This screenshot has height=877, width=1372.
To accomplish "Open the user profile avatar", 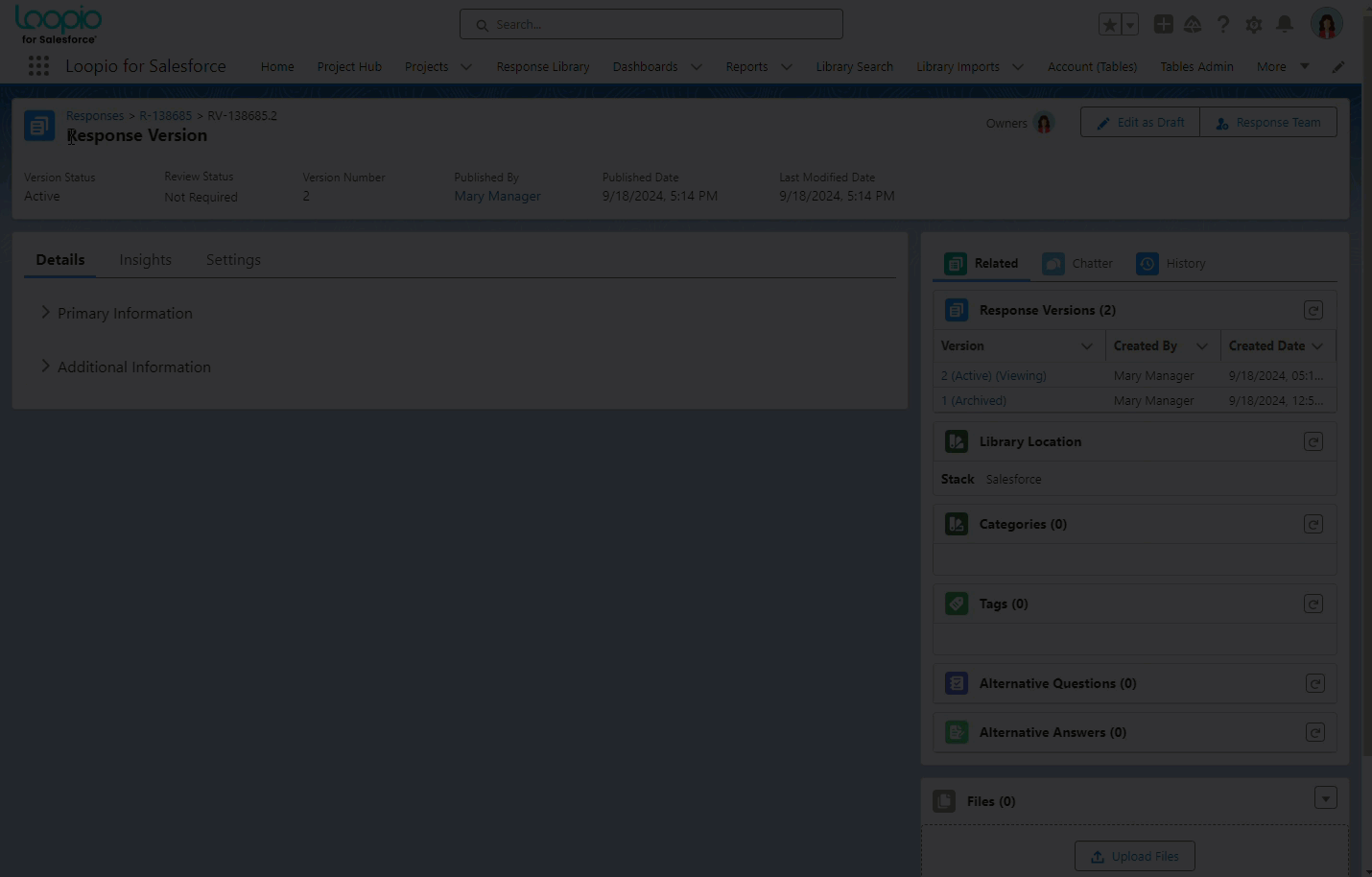I will [x=1327, y=24].
